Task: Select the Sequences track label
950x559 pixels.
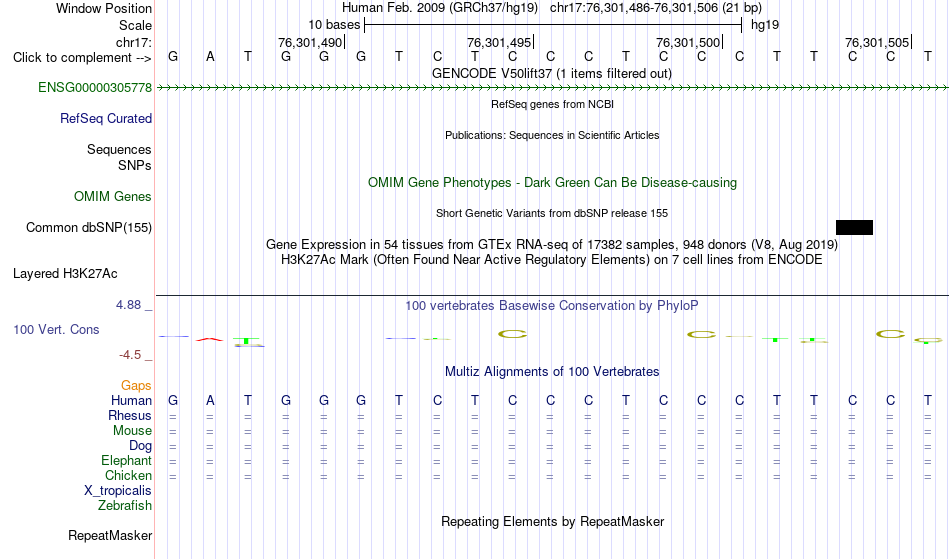Action: [x=119, y=150]
